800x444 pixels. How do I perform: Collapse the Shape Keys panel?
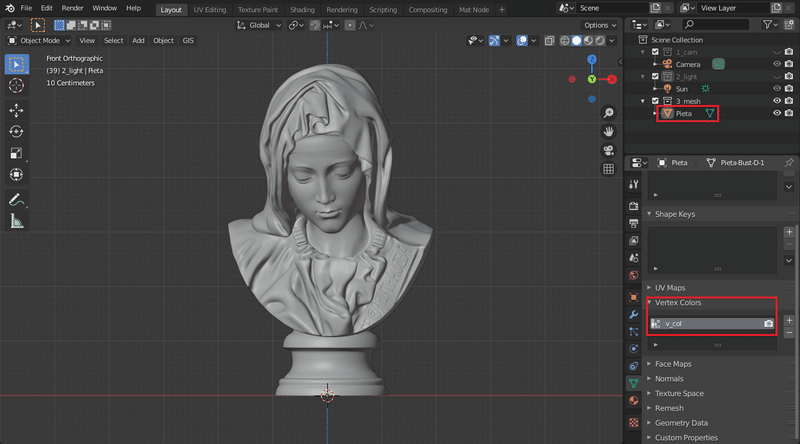tap(674, 214)
